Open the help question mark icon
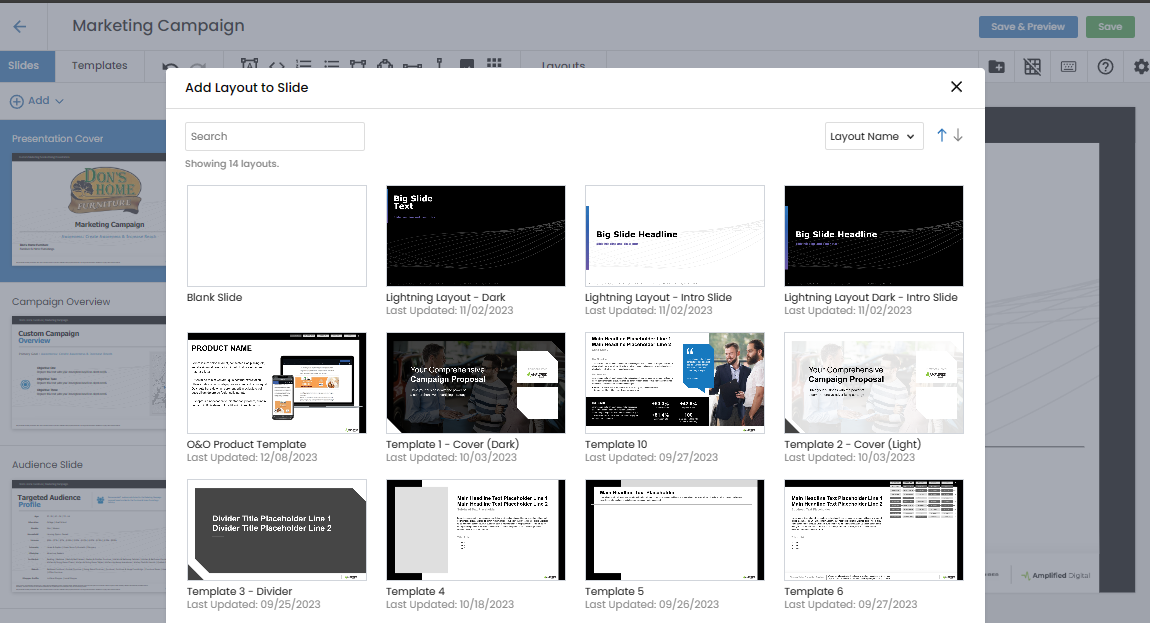The width and height of the screenshot is (1150, 623). pyautogui.click(x=1105, y=66)
